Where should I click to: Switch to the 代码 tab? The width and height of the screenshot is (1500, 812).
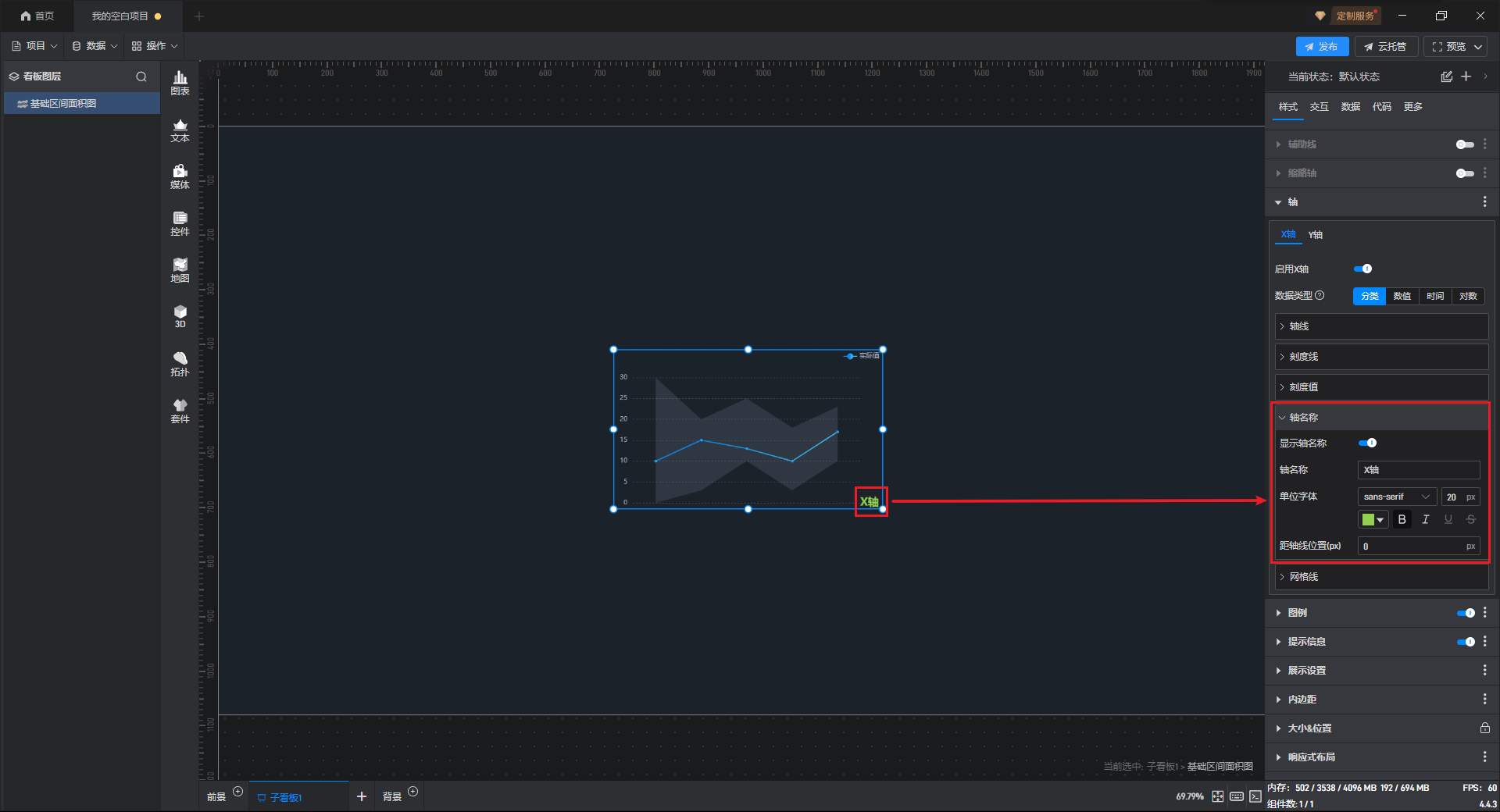pos(1382,107)
